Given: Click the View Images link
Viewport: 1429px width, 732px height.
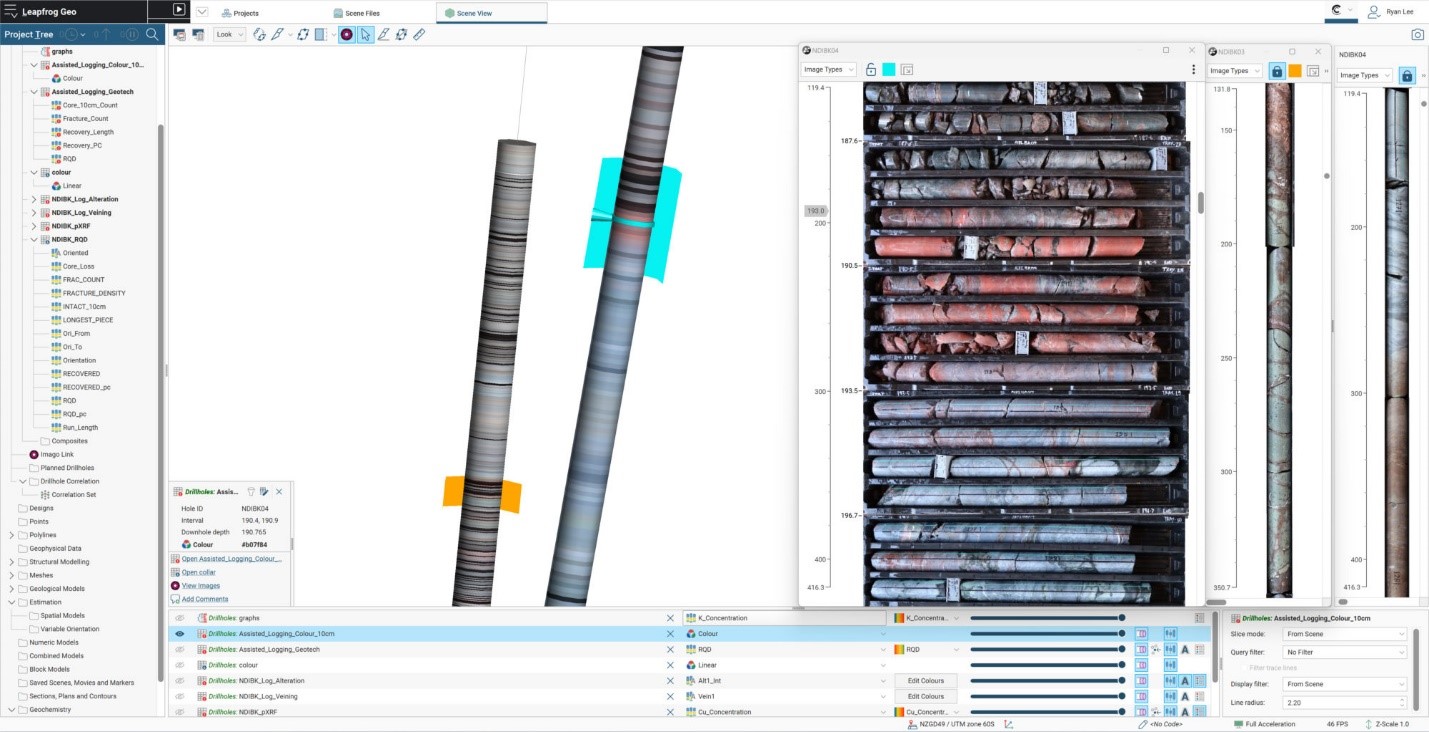Looking at the screenshot, I should click(x=201, y=586).
